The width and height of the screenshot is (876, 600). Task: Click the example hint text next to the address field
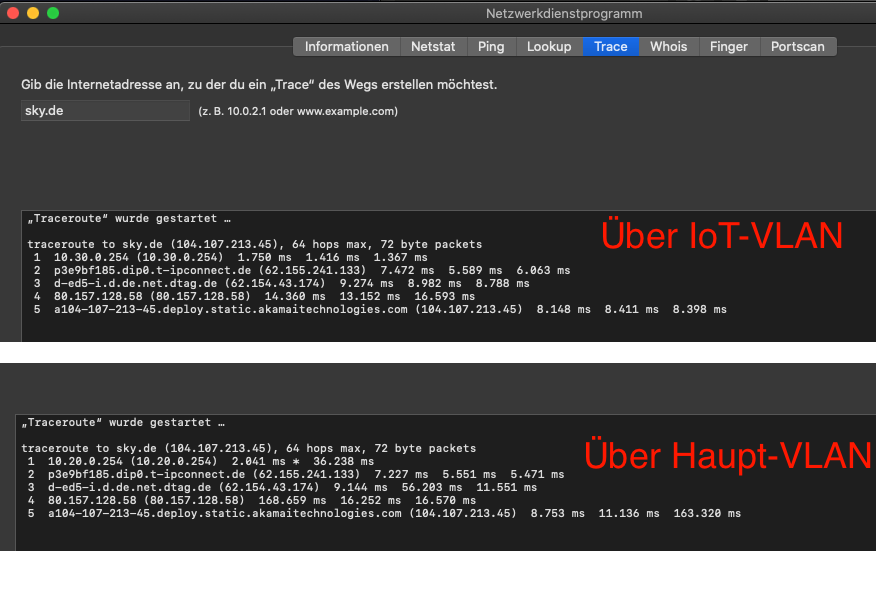point(298,111)
